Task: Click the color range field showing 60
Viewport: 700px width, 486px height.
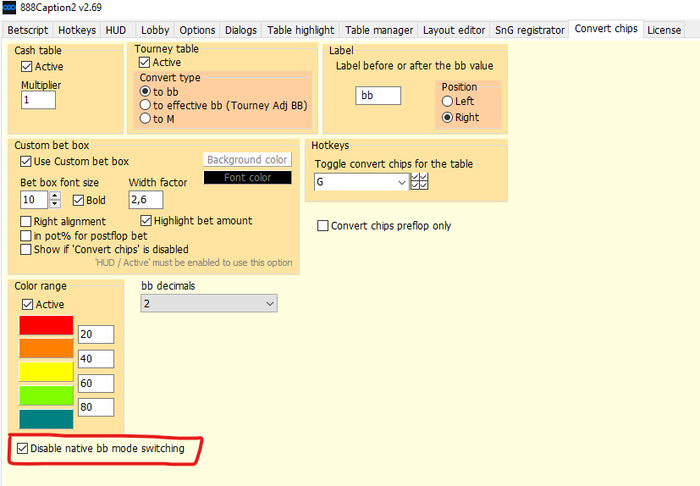Action: (96, 383)
